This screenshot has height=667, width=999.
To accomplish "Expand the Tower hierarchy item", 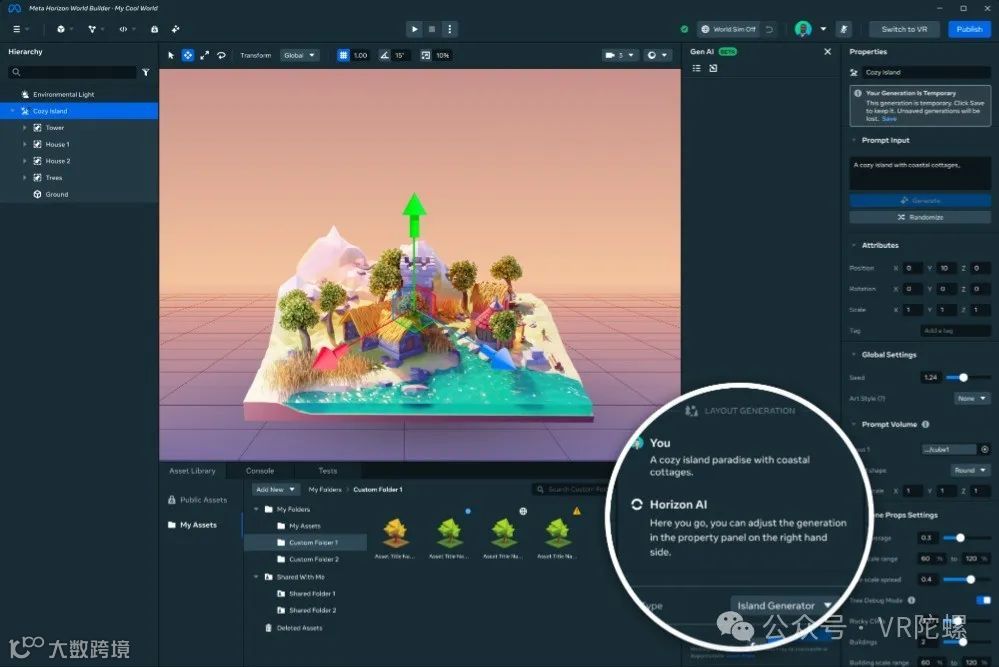I will click(25, 127).
